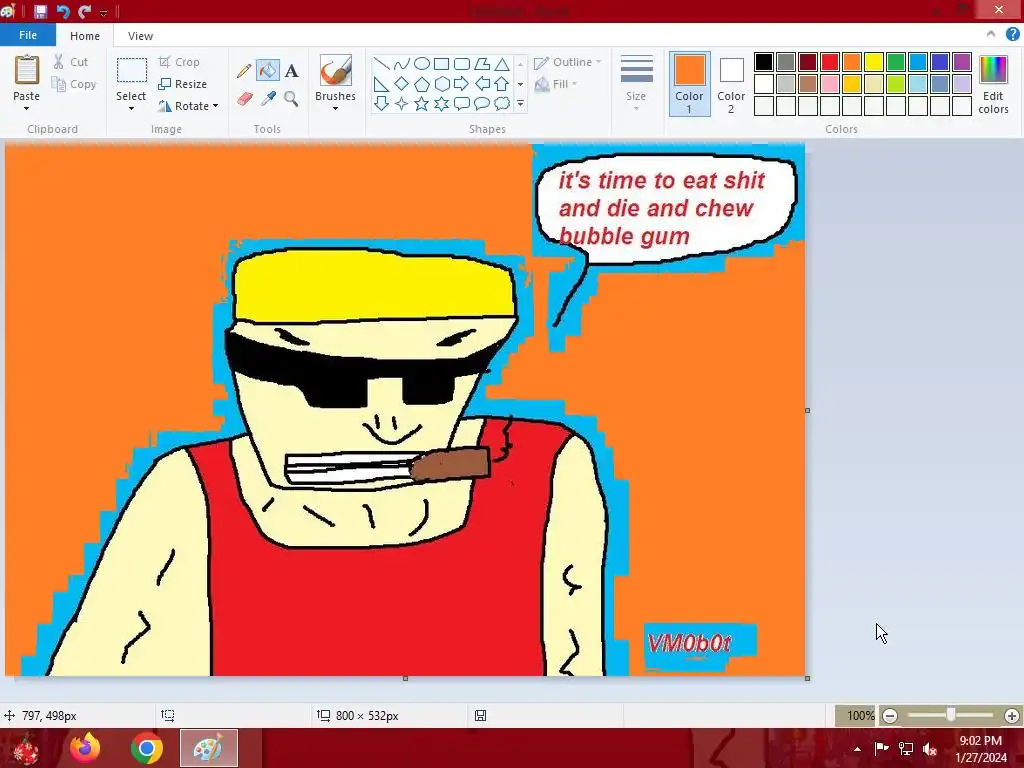The width and height of the screenshot is (1024, 768).
Task: Choose the Down arrow shape
Action: [x=381, y=103]
